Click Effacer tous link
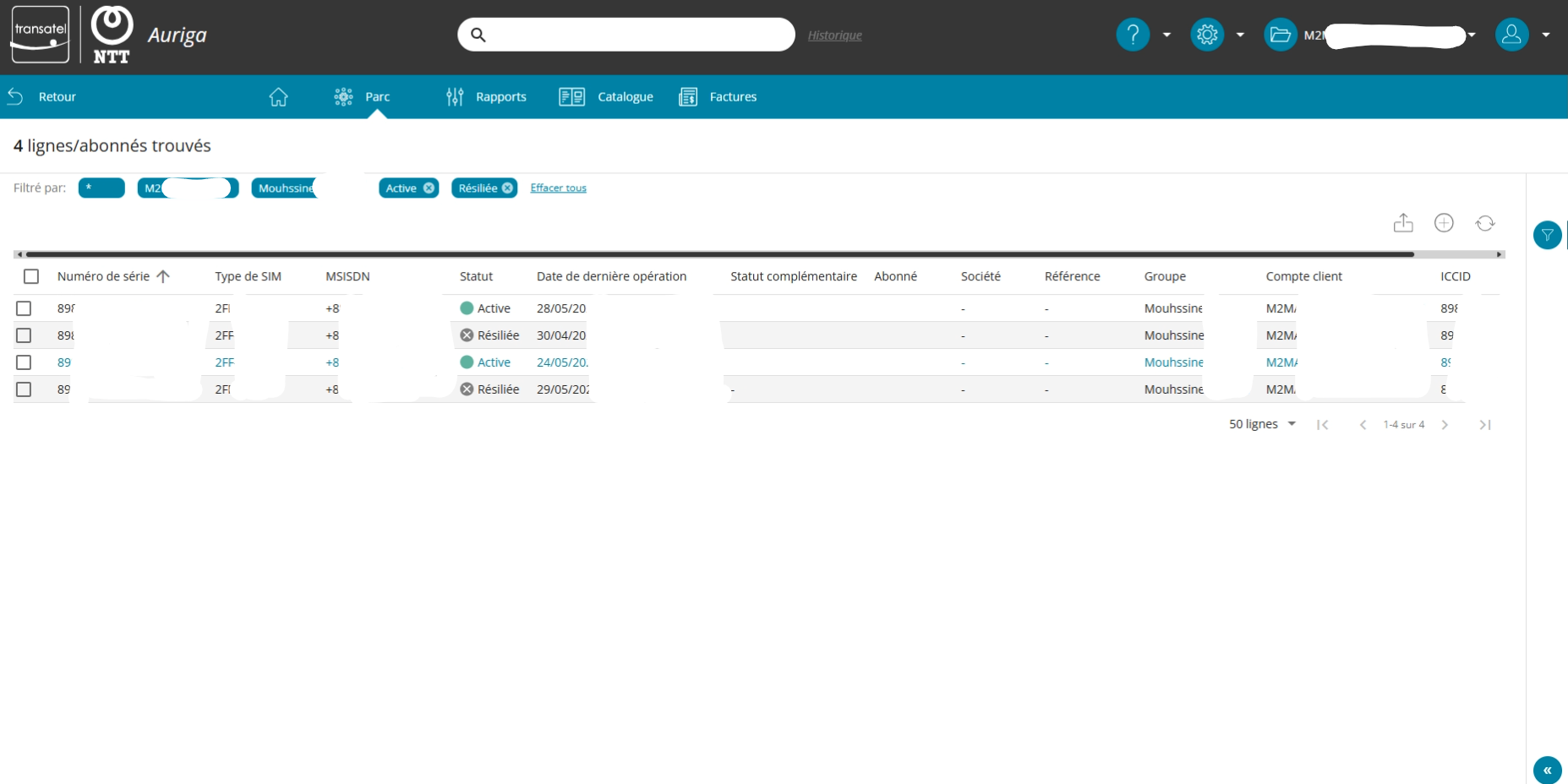 pyautogui.click(x=558, y=188)
